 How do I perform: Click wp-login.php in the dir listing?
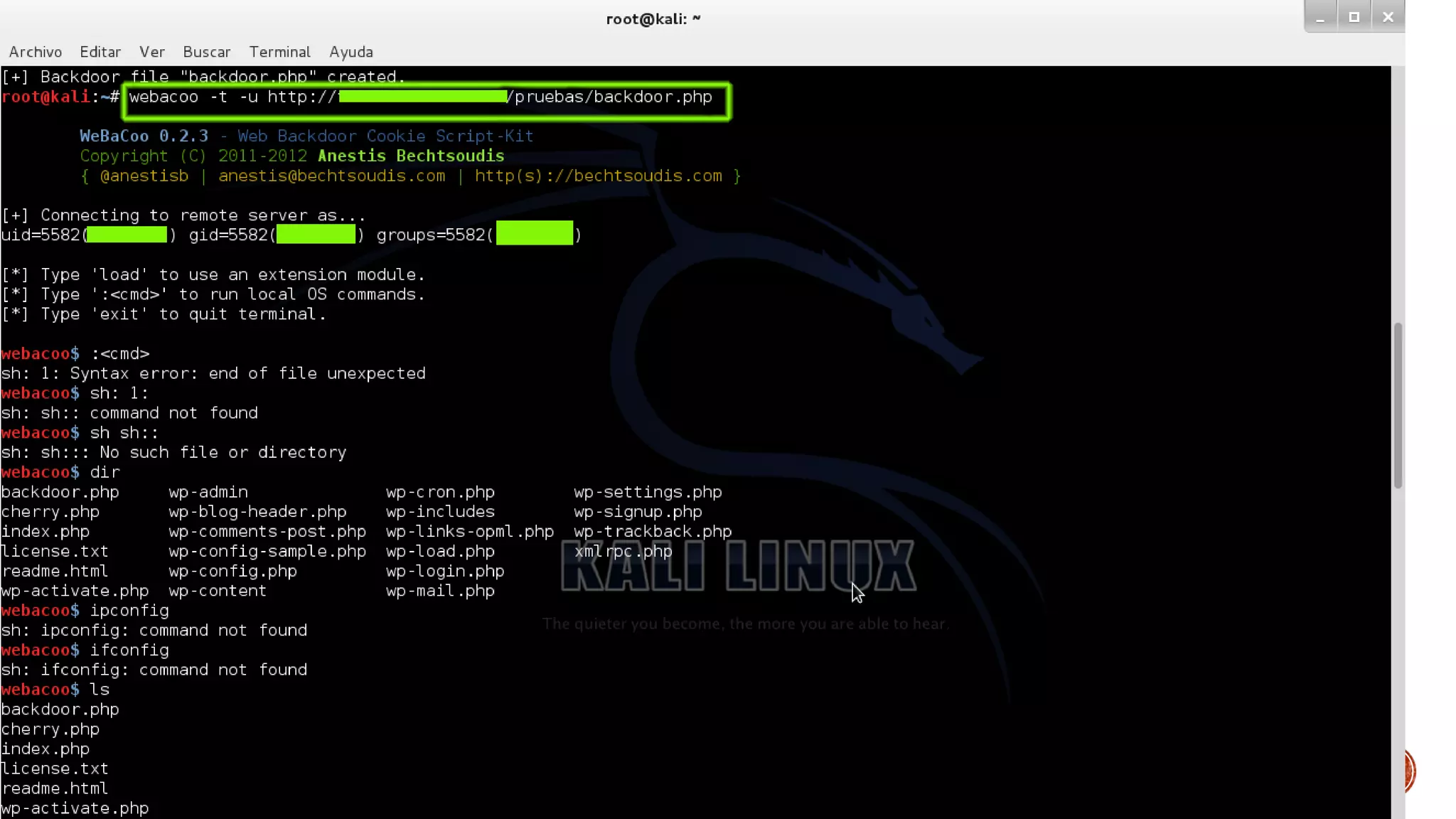coord(444,572)
